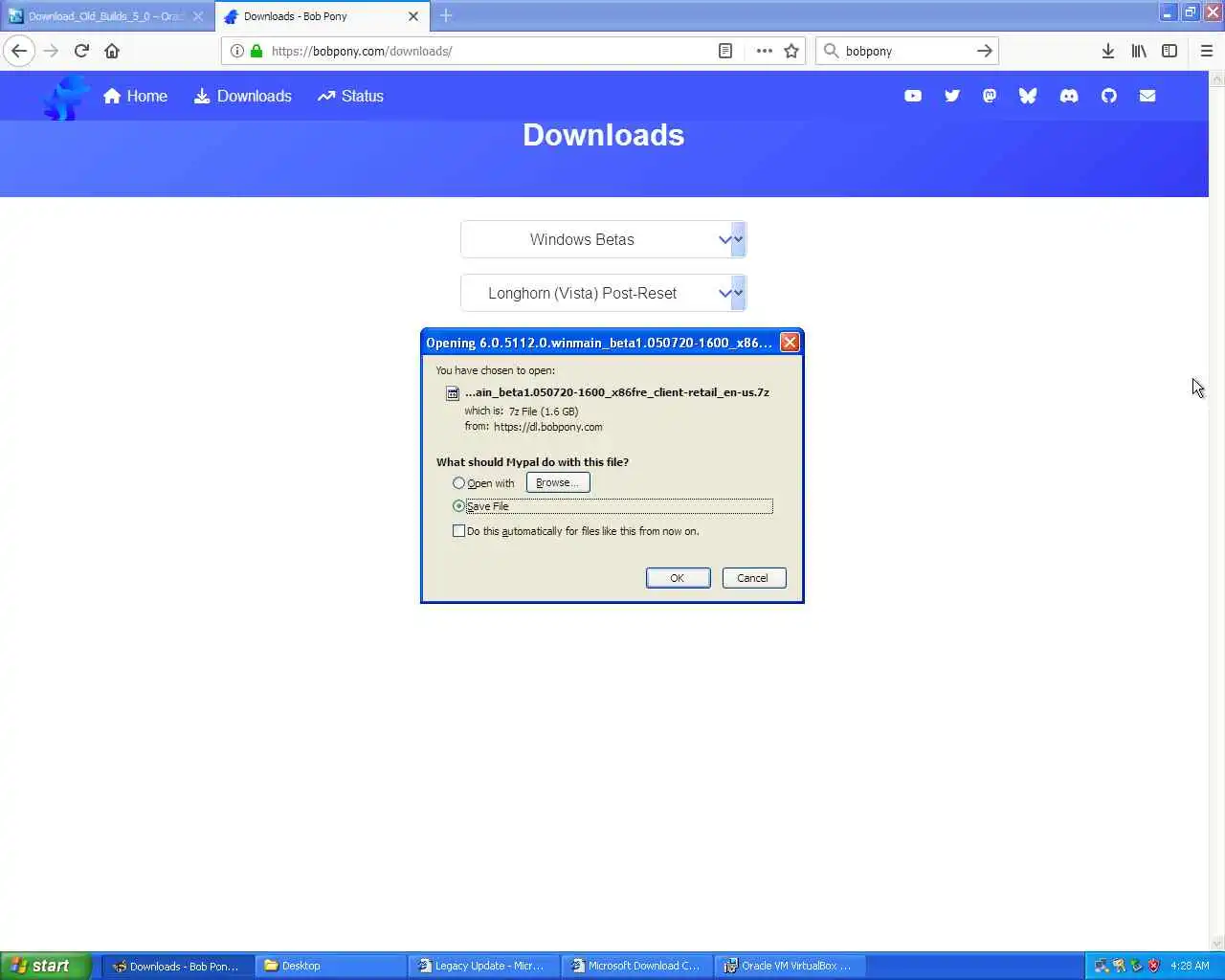Viewport: 1225px width, 980px height.
Task: Expand the Longhorn (Vista) Post-Reset dropdown
Action: tap(603, 293)
